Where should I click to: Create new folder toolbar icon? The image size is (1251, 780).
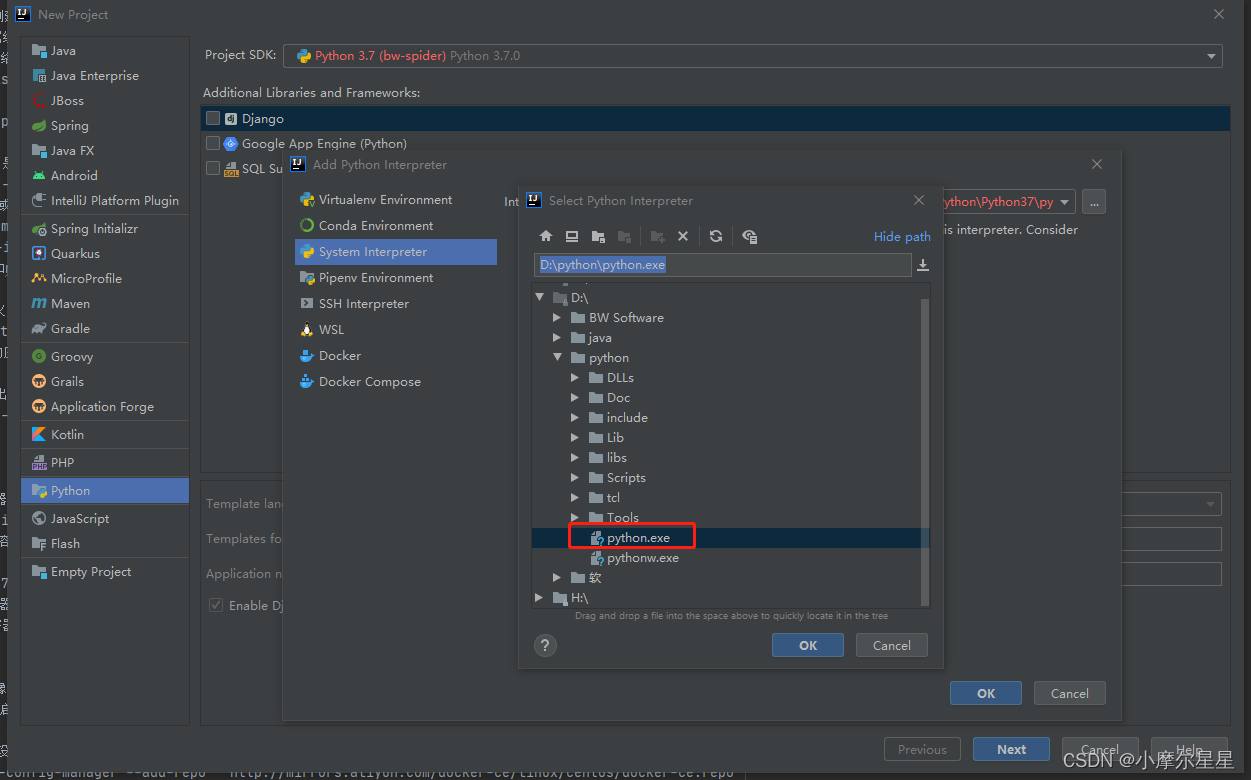(657, 236)
